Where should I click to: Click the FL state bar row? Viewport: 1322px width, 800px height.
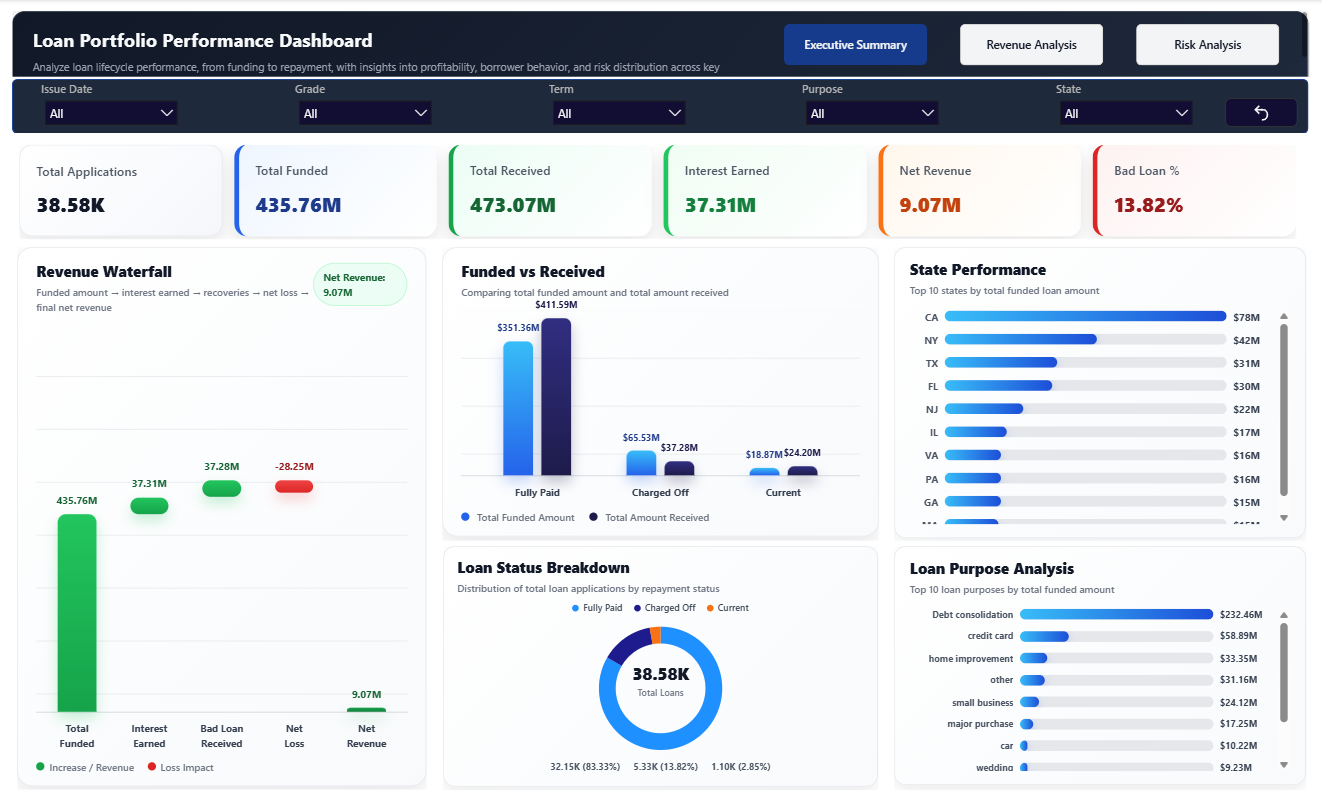pos(1093,386)
